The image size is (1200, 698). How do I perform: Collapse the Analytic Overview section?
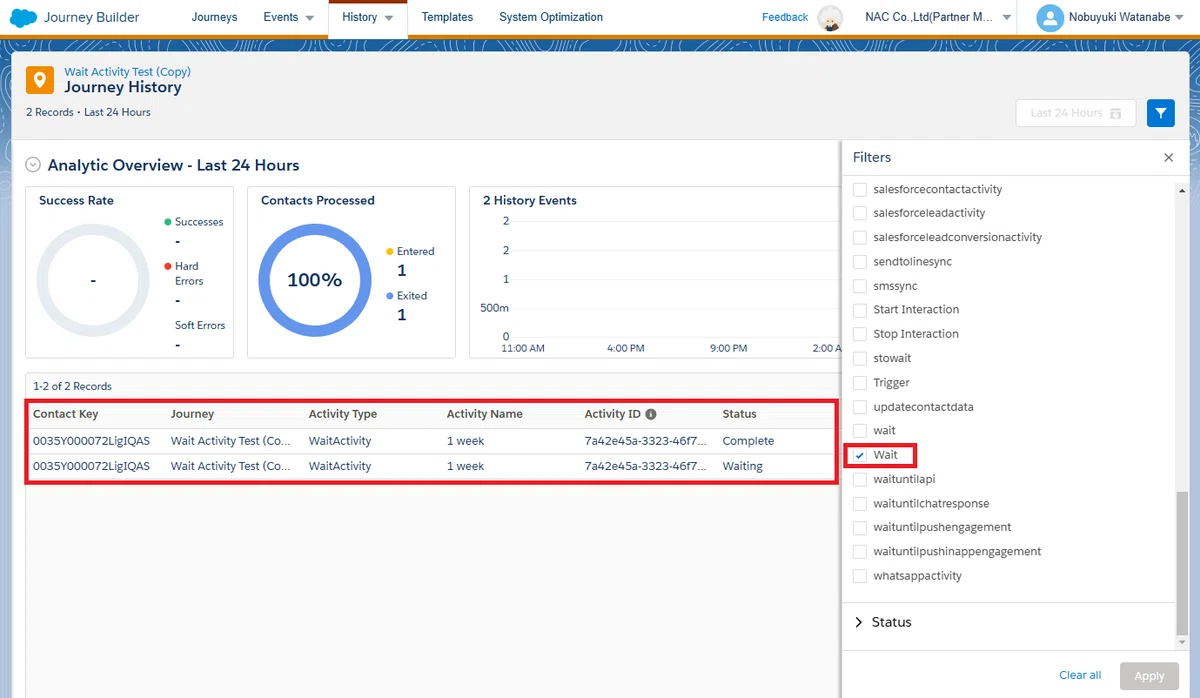point(33,165)
